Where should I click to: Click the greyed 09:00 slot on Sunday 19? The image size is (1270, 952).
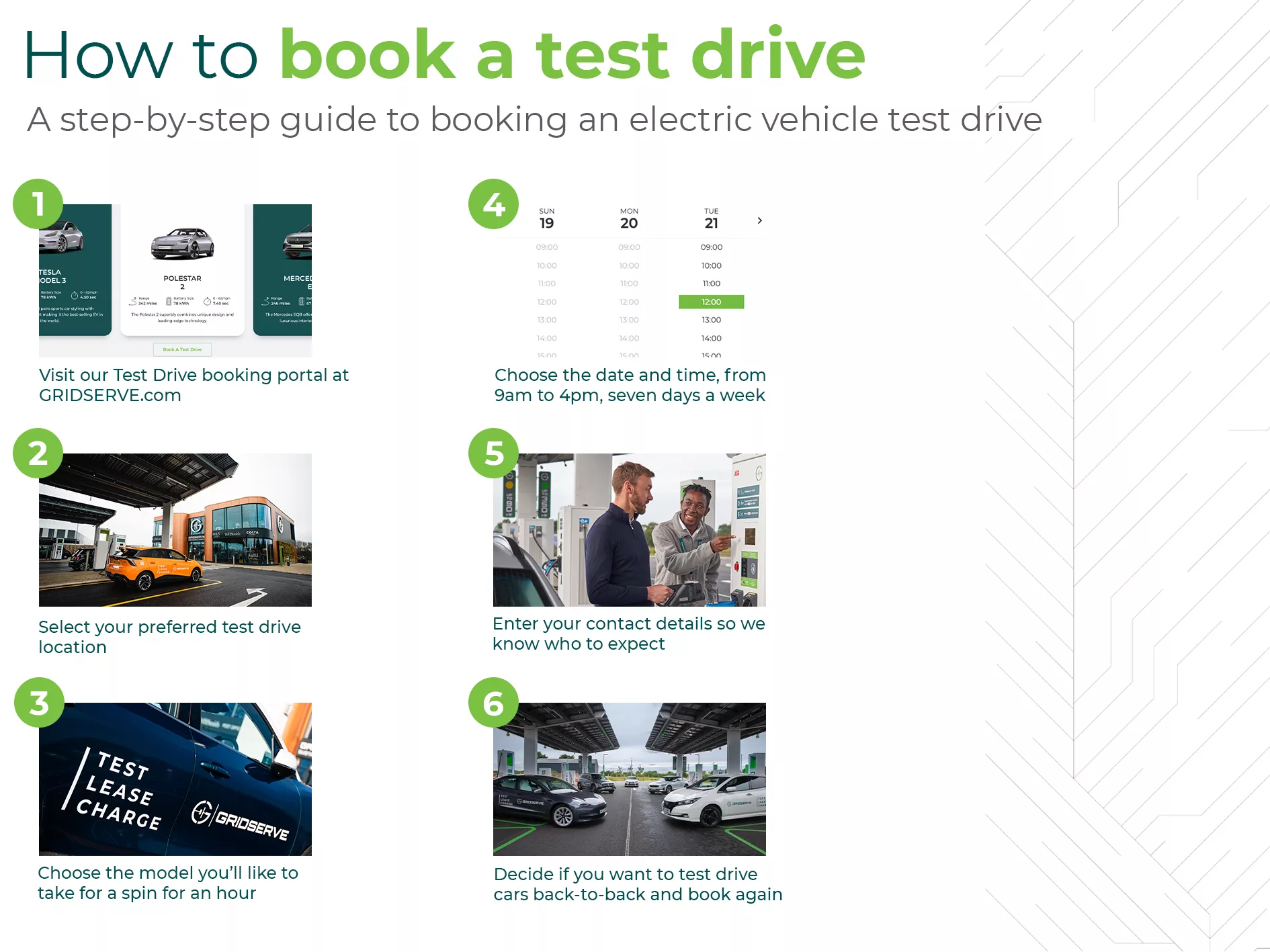pos(547,247)
